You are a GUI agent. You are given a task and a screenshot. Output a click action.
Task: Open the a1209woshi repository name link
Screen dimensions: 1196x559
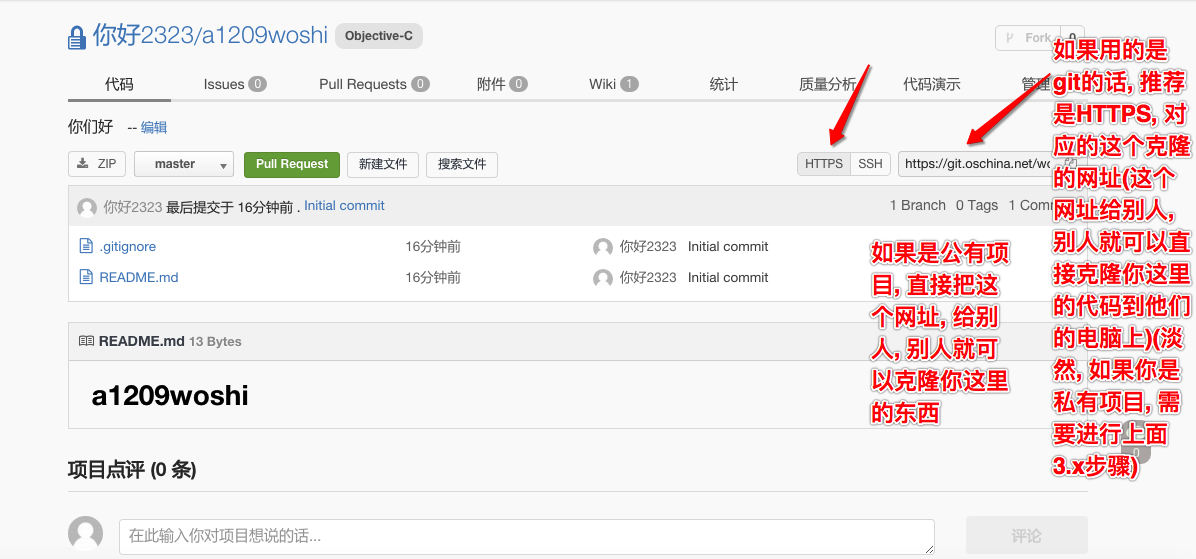[x=265, y=35]
